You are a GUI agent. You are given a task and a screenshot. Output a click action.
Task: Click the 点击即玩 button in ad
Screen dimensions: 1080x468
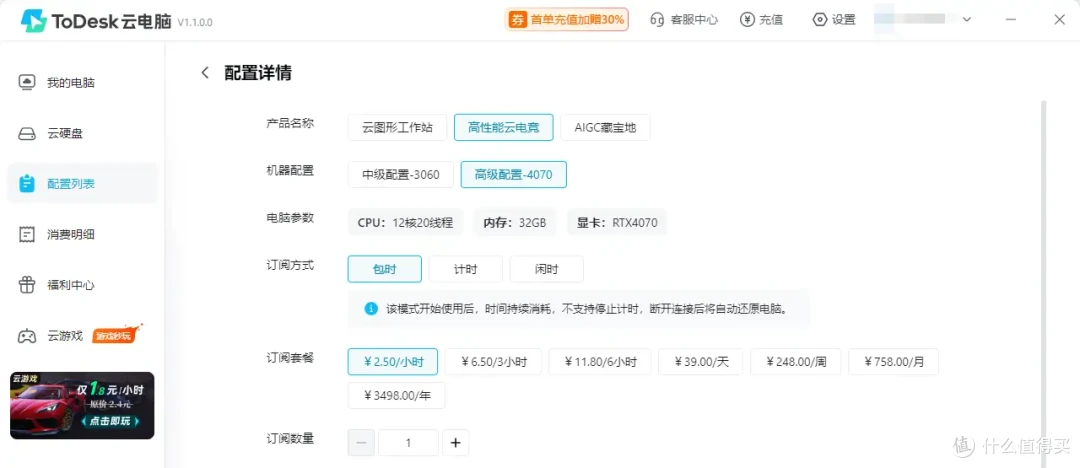[110, 421]
